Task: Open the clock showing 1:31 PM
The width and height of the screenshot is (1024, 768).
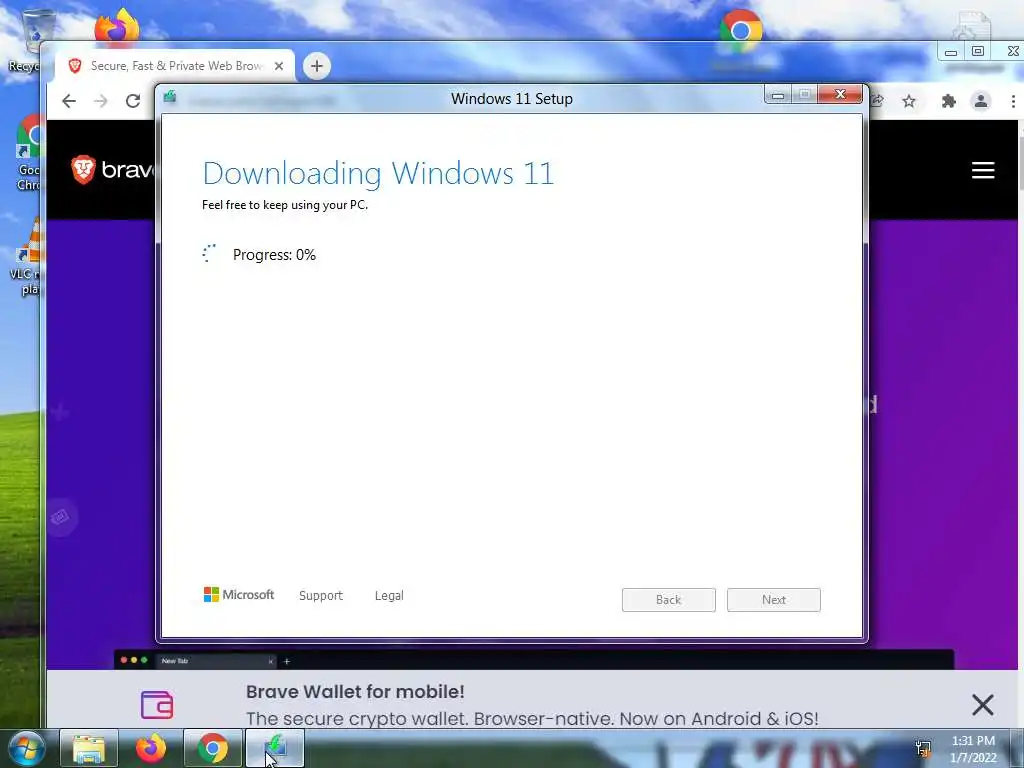Action: click(x=973, y=749)
